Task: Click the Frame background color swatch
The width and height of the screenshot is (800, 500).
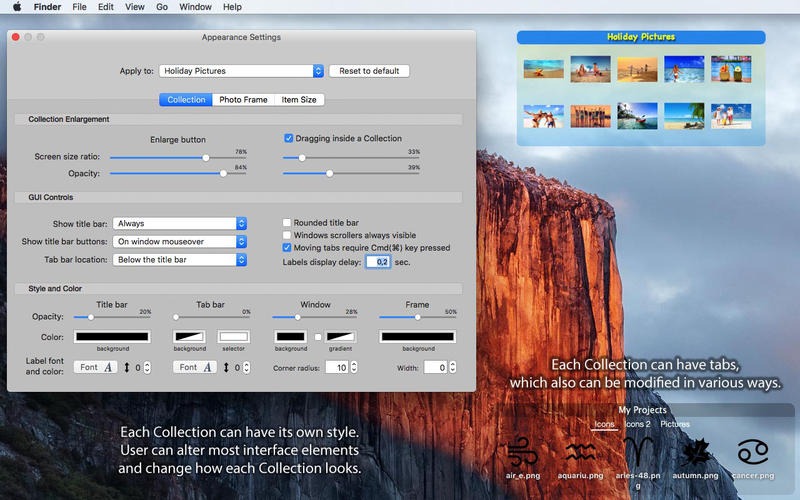Action: [417, 337]
